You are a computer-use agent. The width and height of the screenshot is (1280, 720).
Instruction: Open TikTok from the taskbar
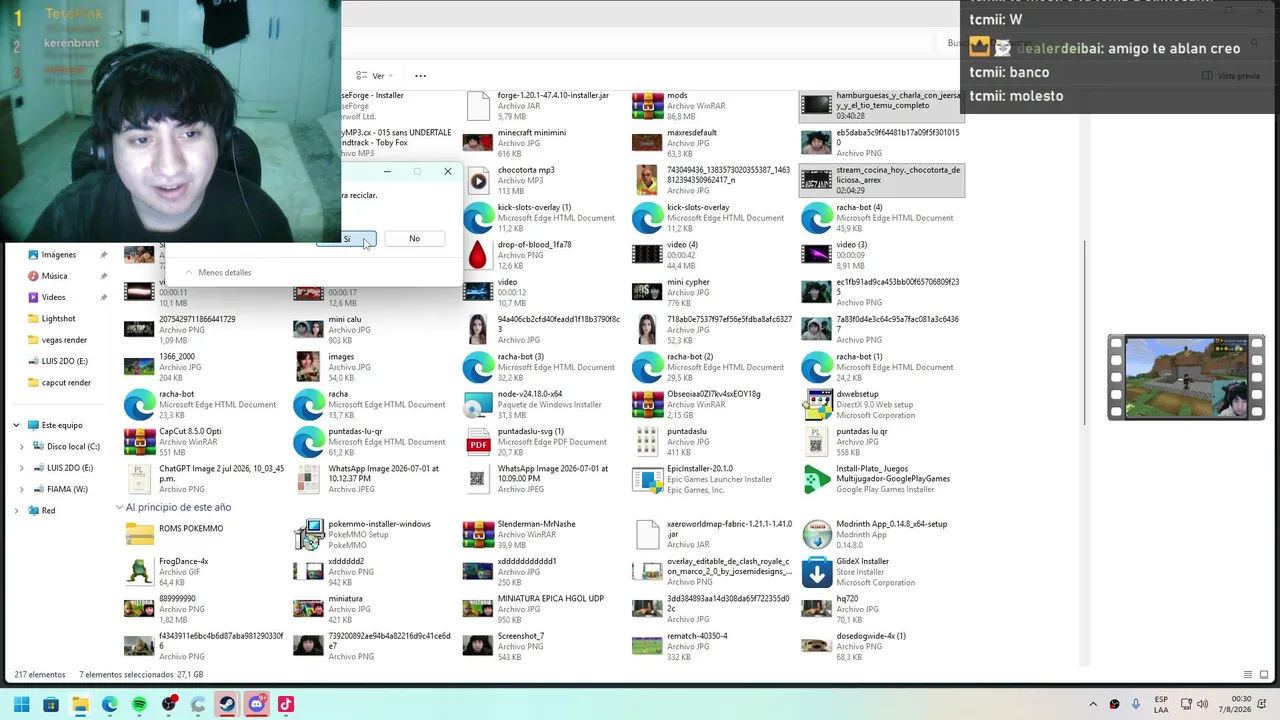286,704
